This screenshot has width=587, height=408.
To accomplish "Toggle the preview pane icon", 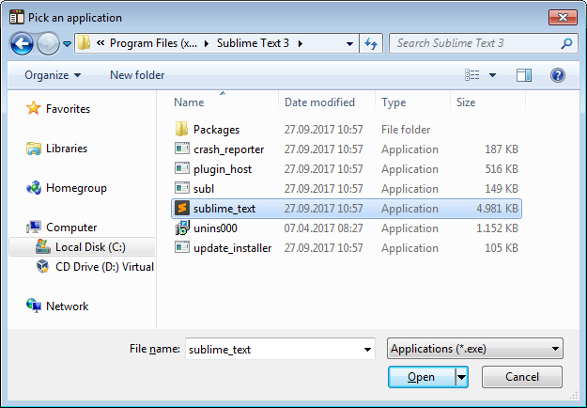I will (524, 75).
